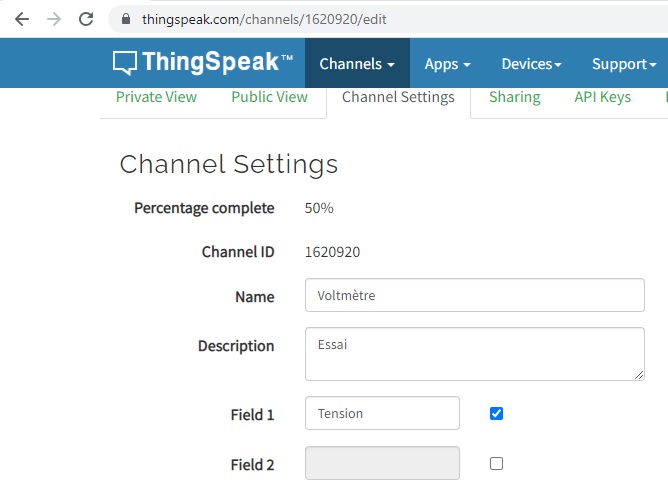Screen dimensions: 668x495
Task: Go to the API Keys tab
Action: pos(602,97)
